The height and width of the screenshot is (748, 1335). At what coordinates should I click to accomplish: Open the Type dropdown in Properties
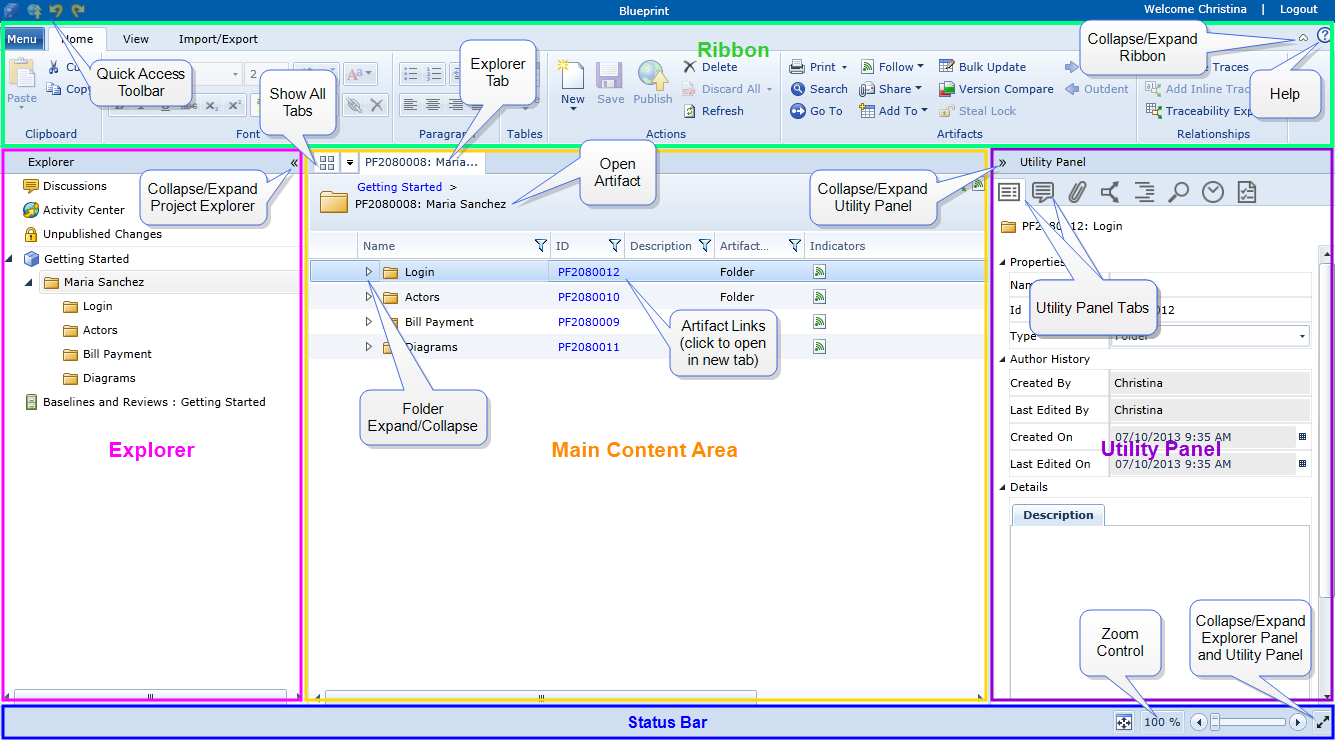coord(1303,337)
